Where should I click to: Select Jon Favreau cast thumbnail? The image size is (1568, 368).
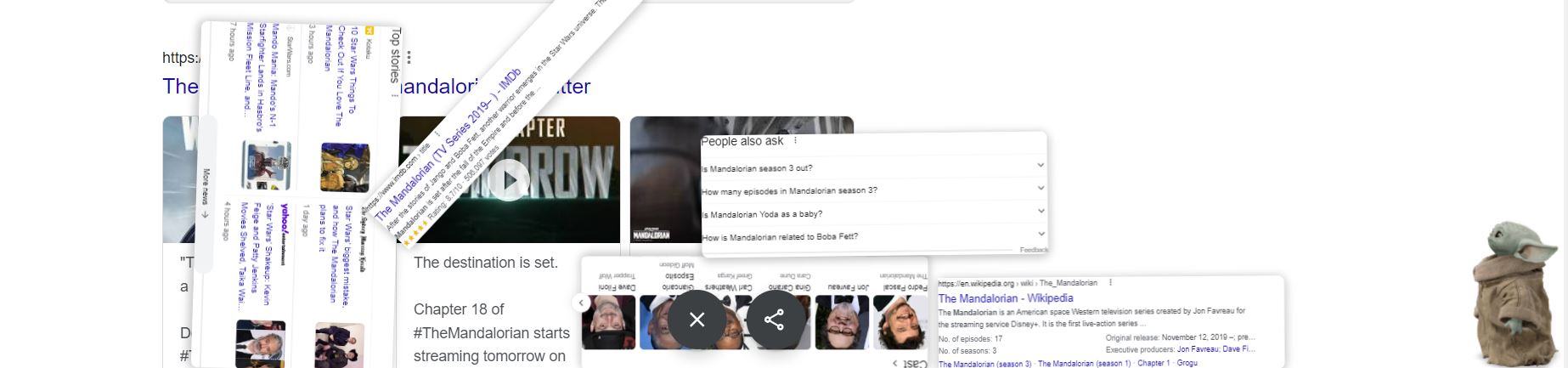[x=842, y=321]
